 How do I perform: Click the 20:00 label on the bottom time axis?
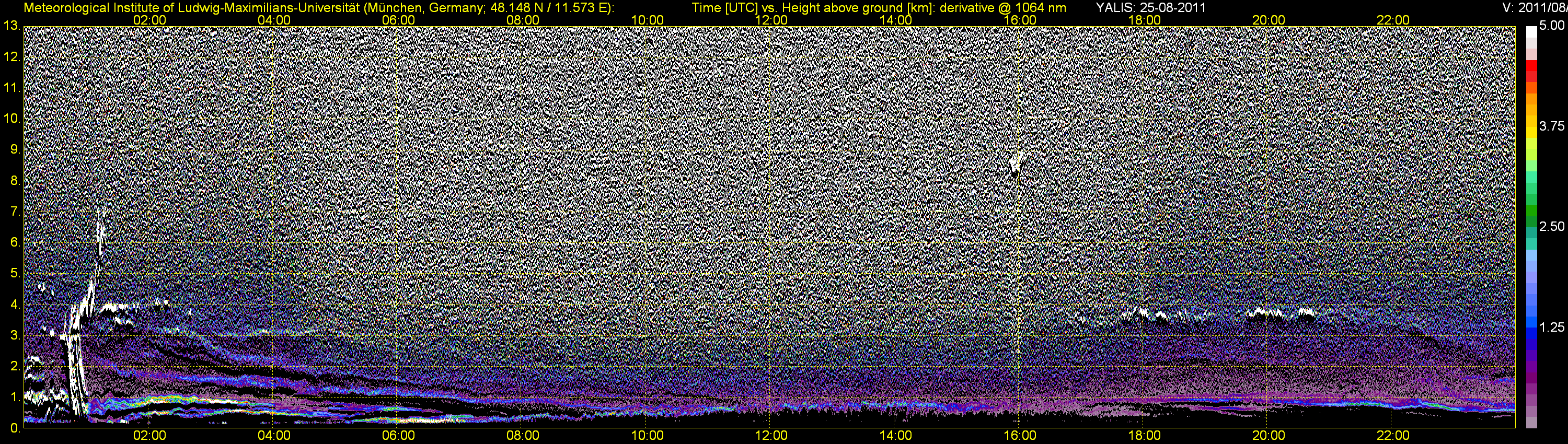click(1269, 436)
